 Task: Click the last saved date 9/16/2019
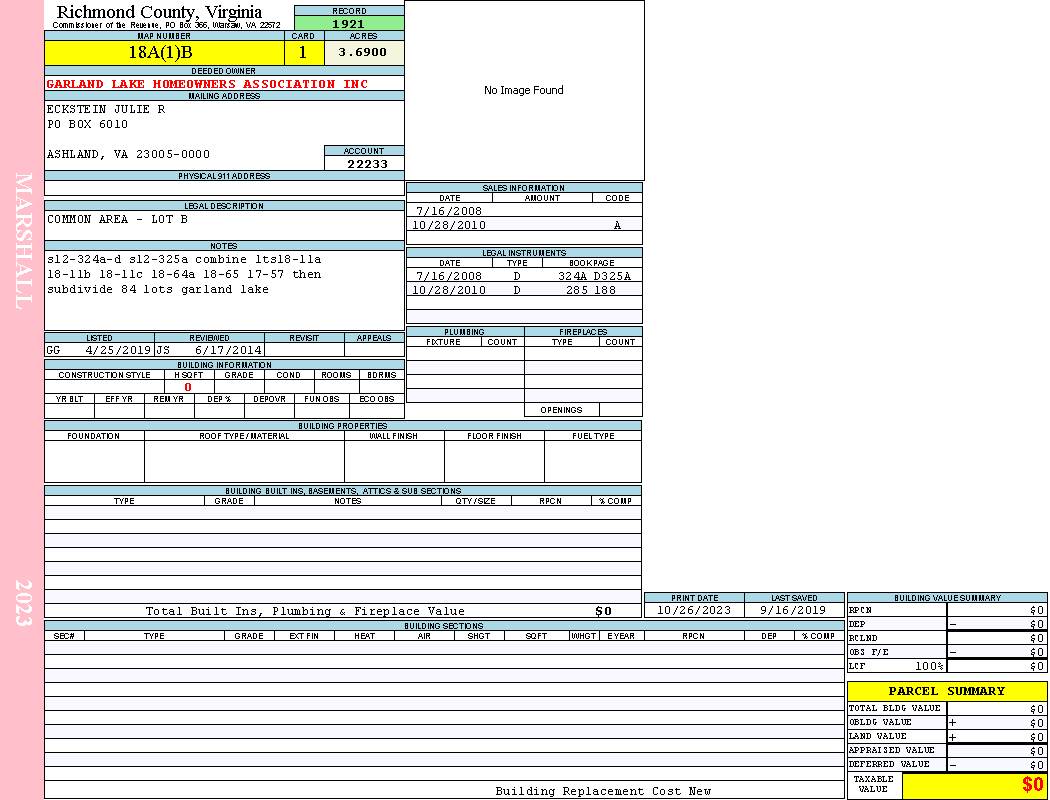click(x=793, y=610)
